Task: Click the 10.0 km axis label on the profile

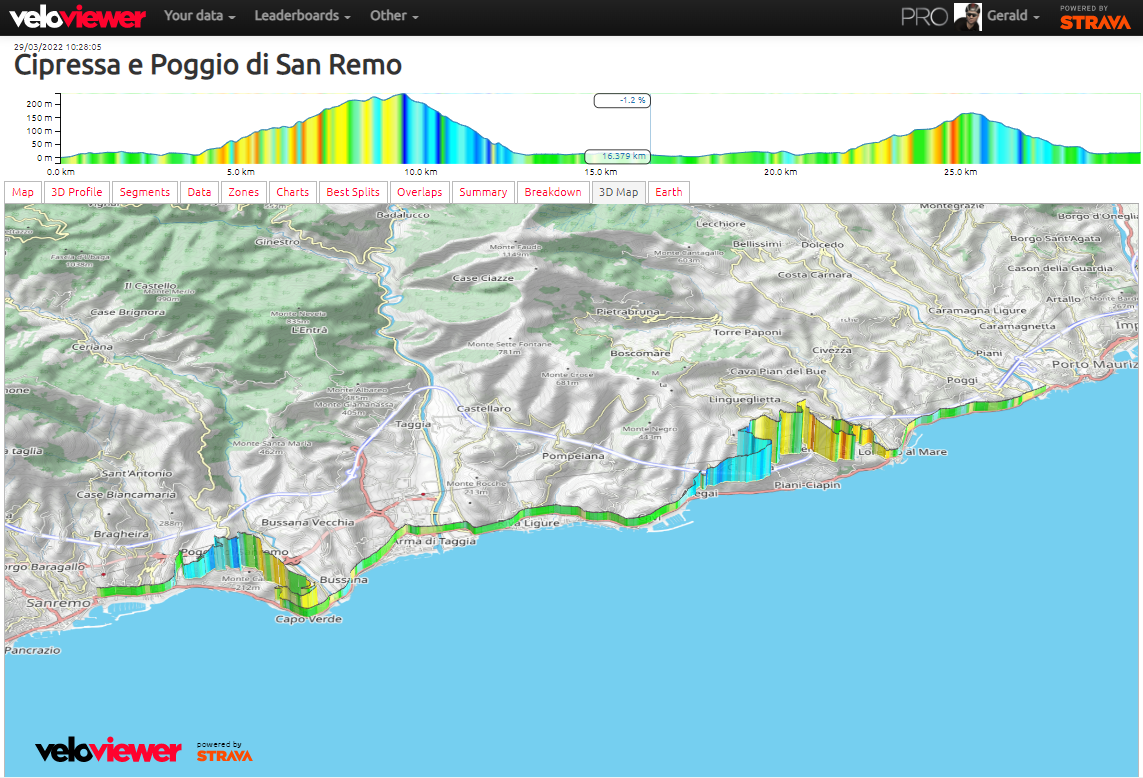Action: point(421,172)
